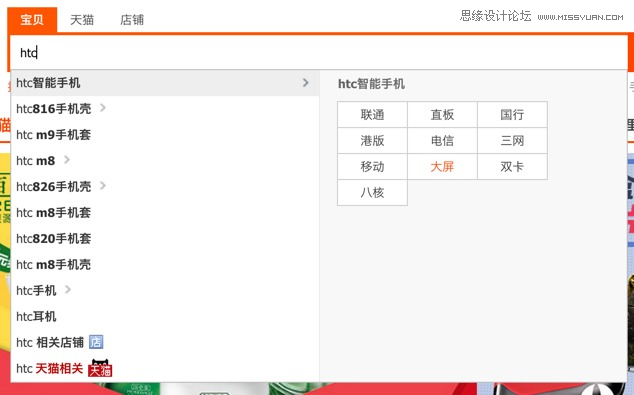The height and width of the screenshot is (395, 634).
Task: Filter by 港版 attribute
Action: 372,141
